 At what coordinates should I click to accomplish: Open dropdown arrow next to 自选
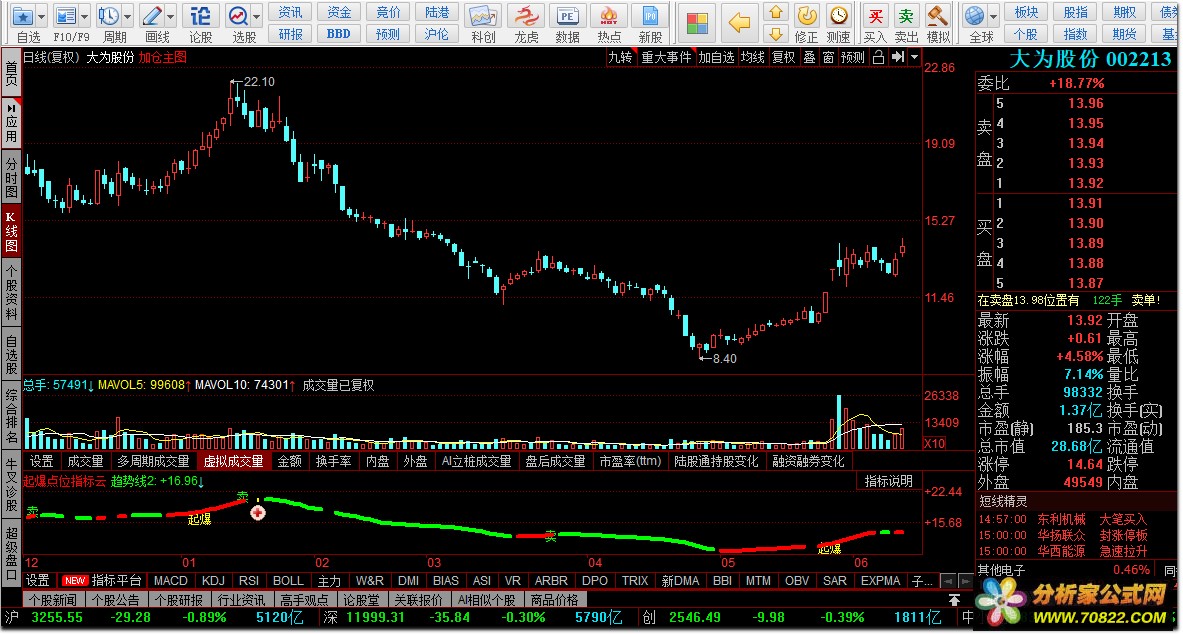(41, 15)
